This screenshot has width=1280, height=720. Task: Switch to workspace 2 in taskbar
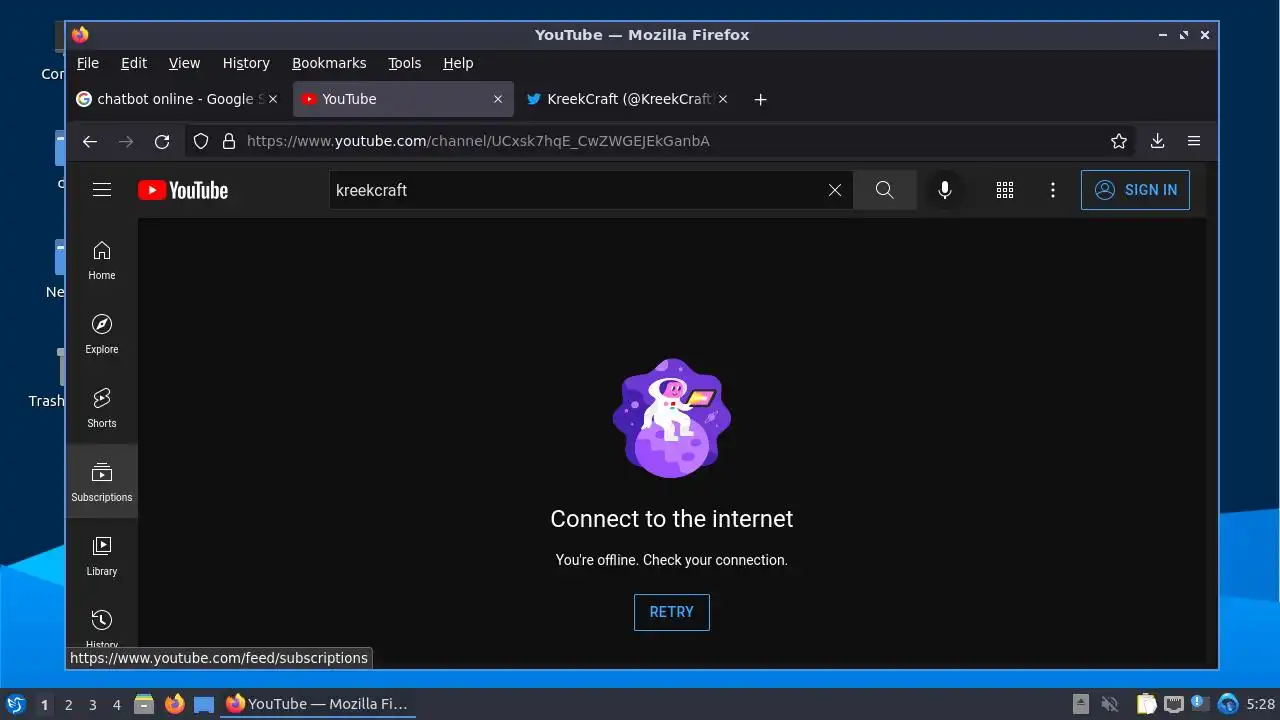[x=69, y=705]
